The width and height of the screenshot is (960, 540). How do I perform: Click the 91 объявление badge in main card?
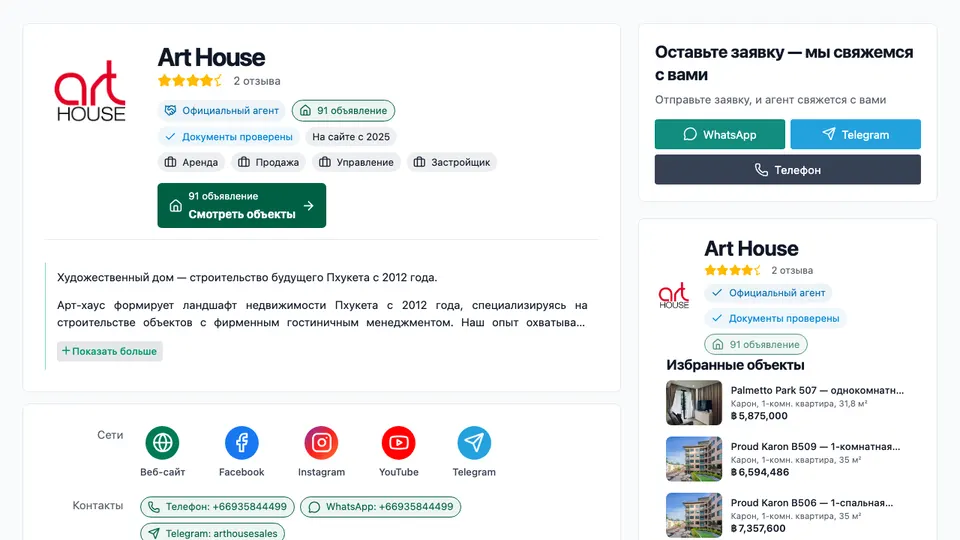tap(343, 111)
